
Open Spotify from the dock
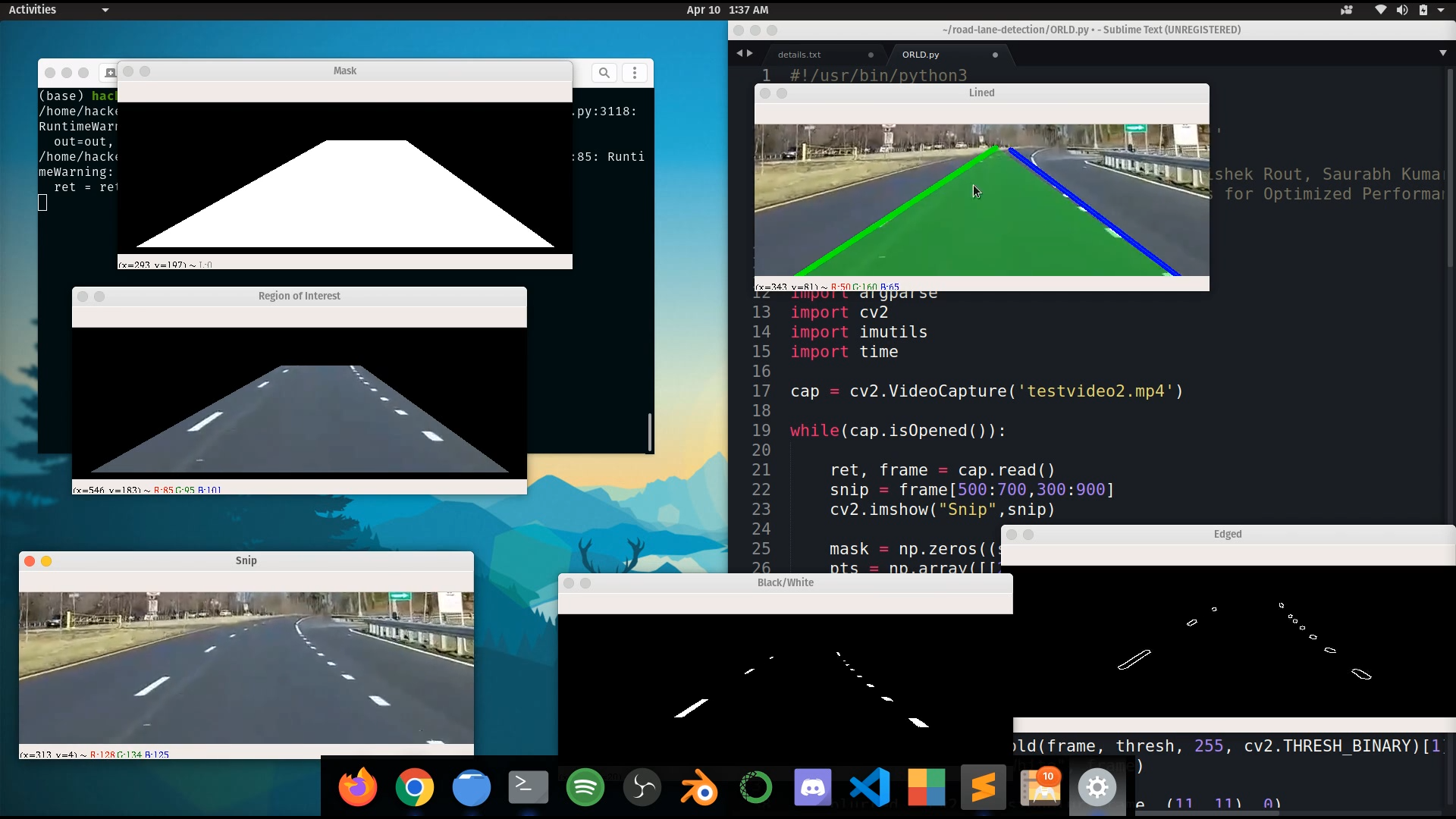tap(585, 787)
